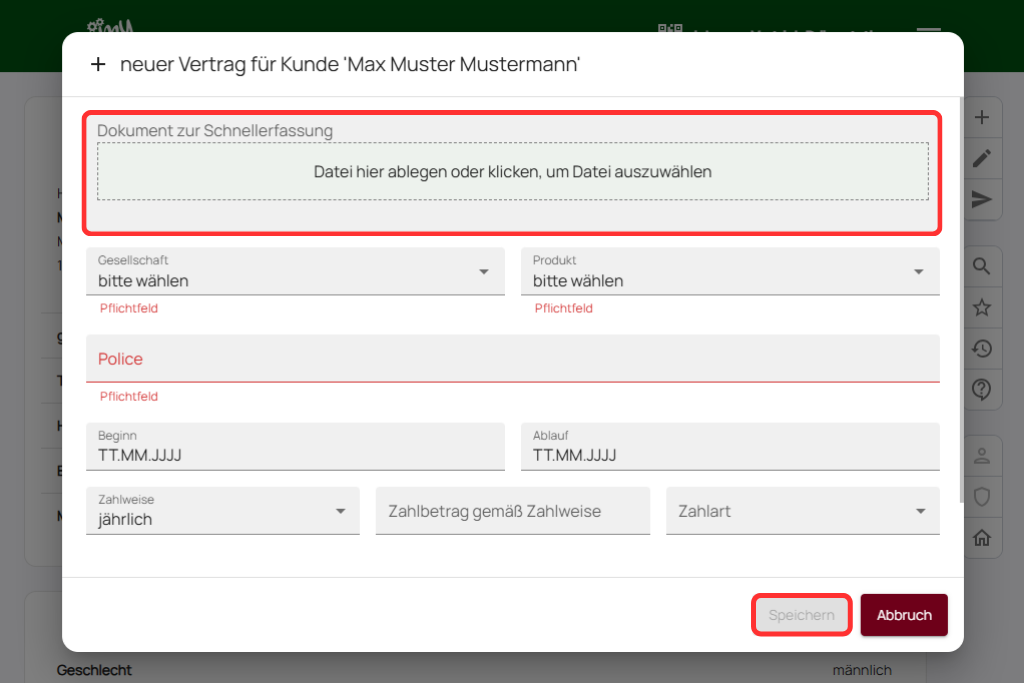Click the help question mark icon
This screenshot has height=683, width=1024.
pos(982,390)
